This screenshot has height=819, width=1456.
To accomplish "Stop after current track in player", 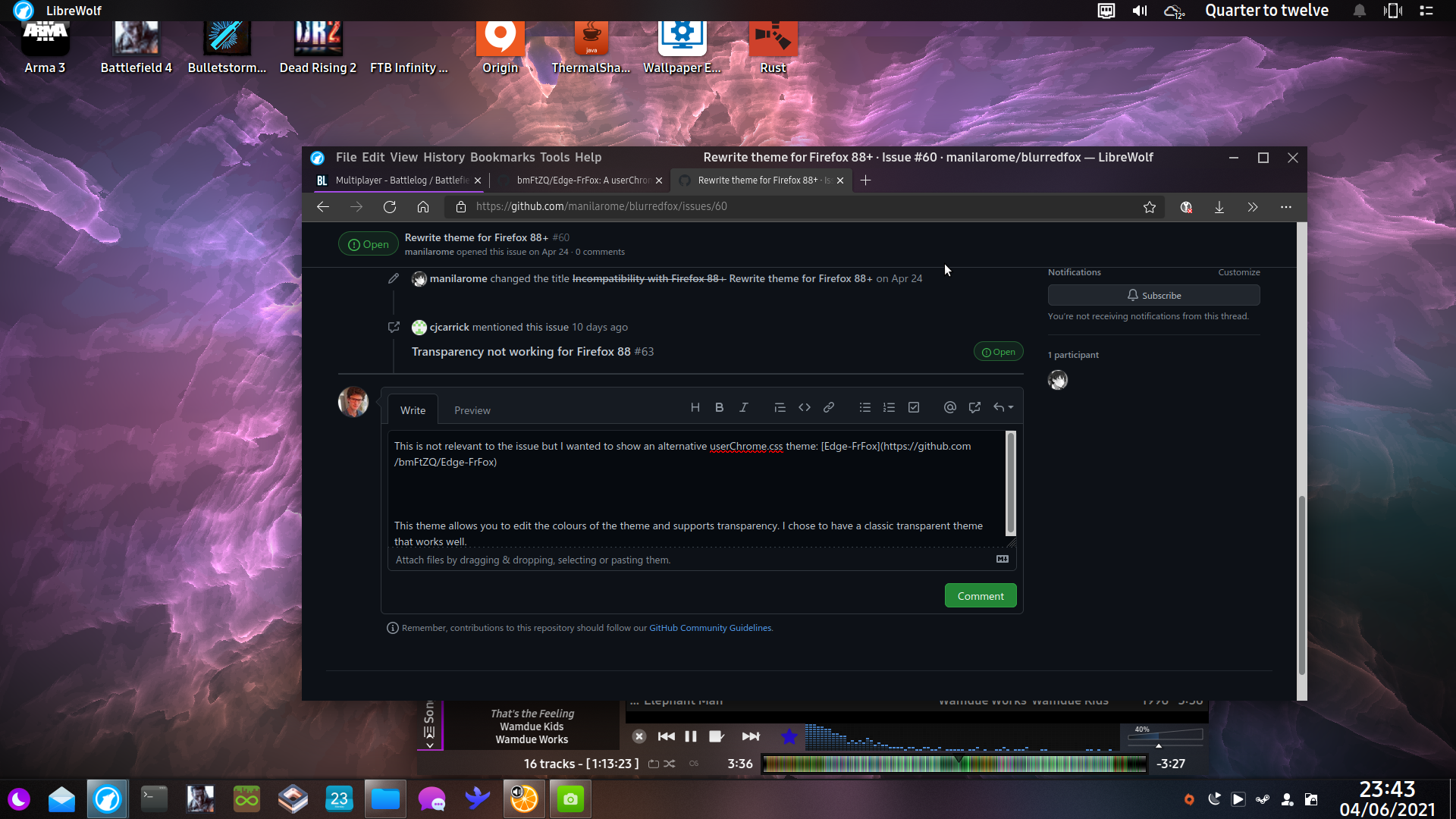I will click(x=716, y=736).
